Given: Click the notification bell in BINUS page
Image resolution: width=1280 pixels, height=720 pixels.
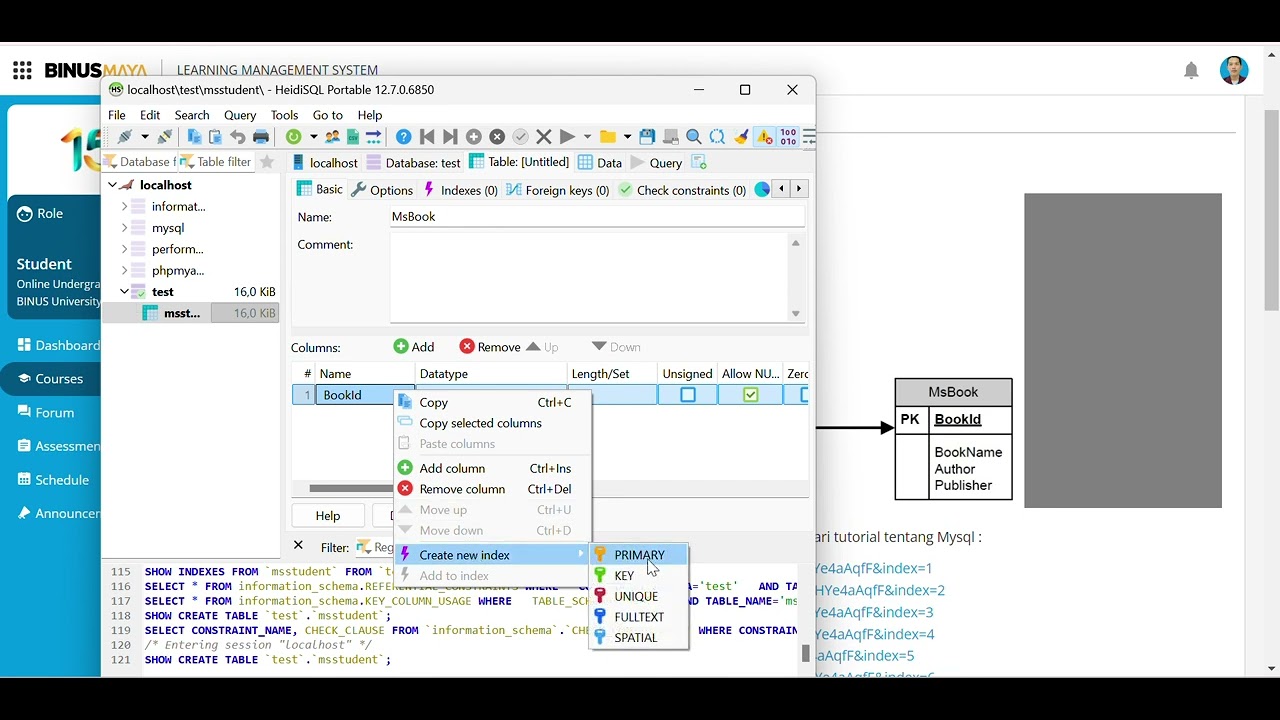Looking at the screenshot, I should (1191, 70).
